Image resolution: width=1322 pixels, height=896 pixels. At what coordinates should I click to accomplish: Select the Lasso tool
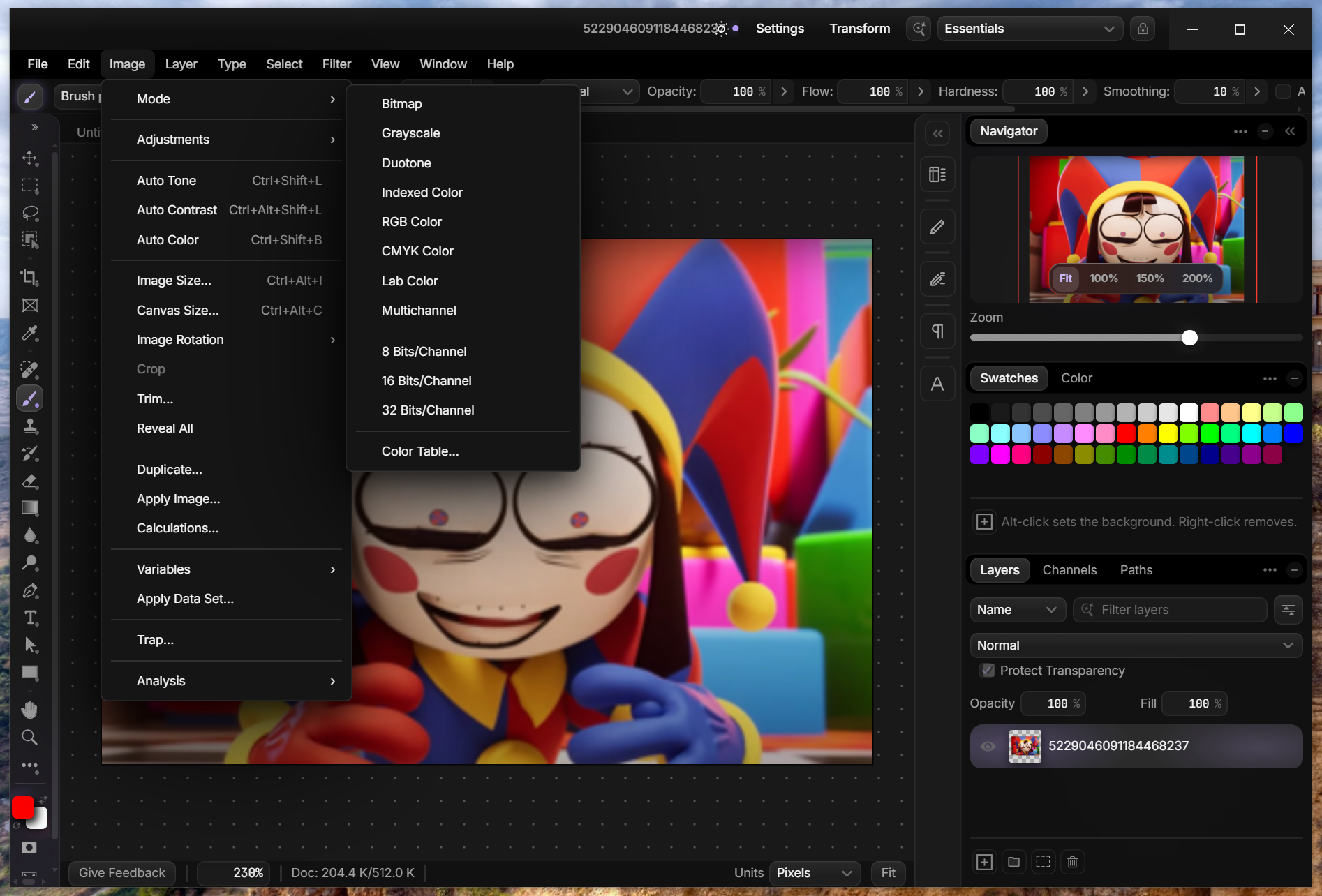29,213
